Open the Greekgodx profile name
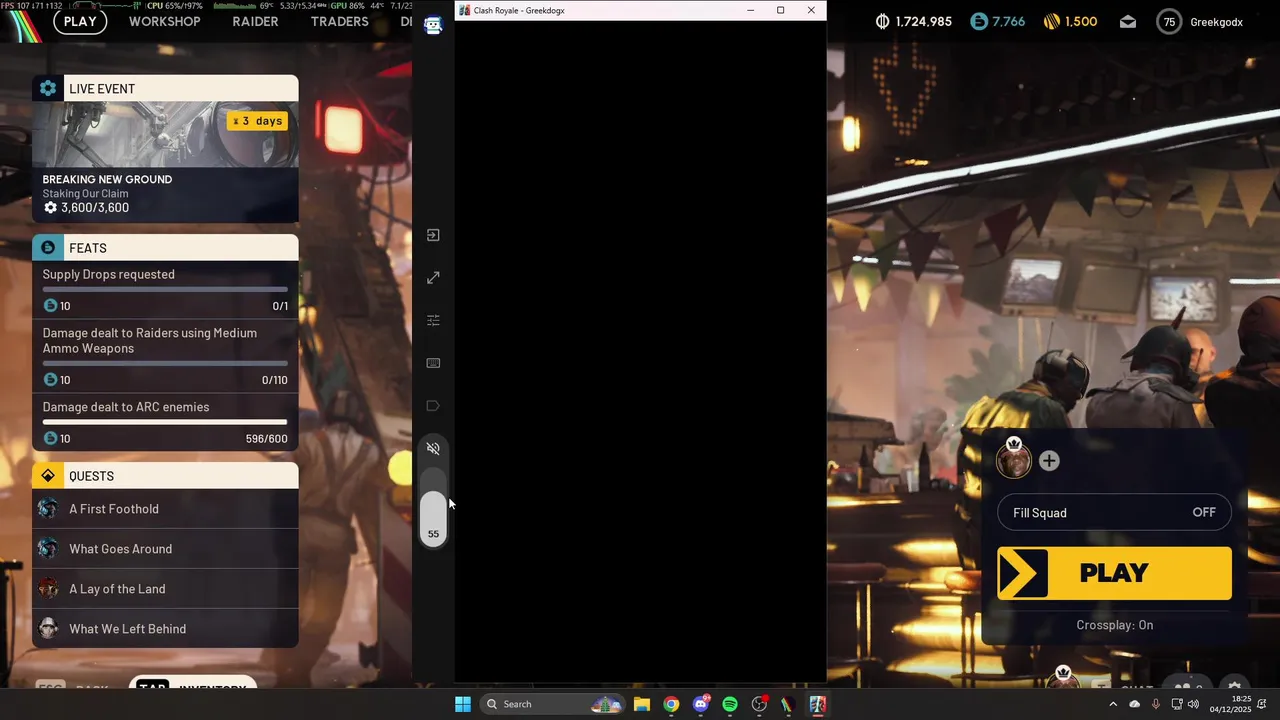This screenshot has width=1280, height=720. (x=1216, y=22)
